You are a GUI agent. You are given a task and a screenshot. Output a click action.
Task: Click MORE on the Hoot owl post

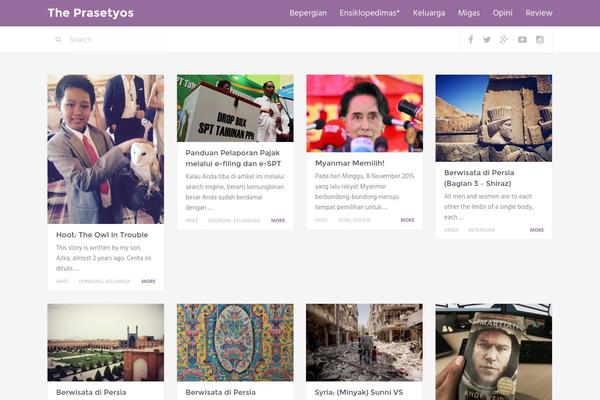(x=148, y=281)
